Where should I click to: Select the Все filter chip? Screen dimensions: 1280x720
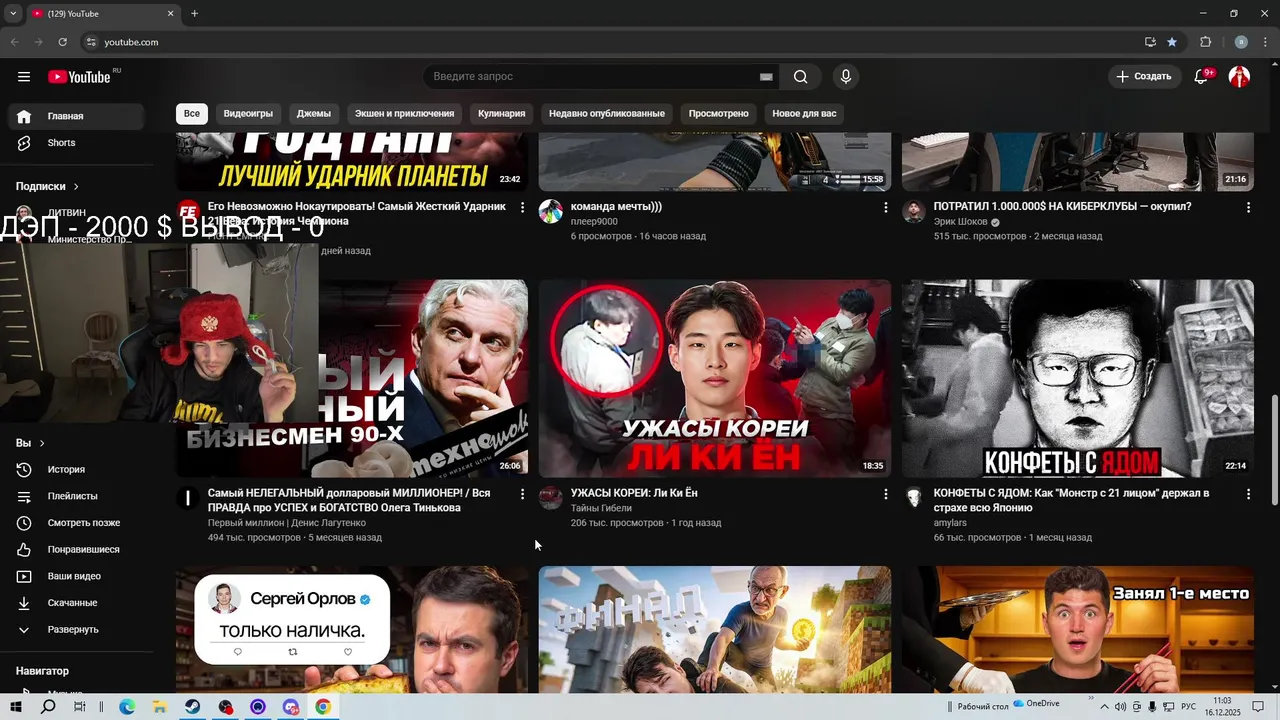coord(192,114)
